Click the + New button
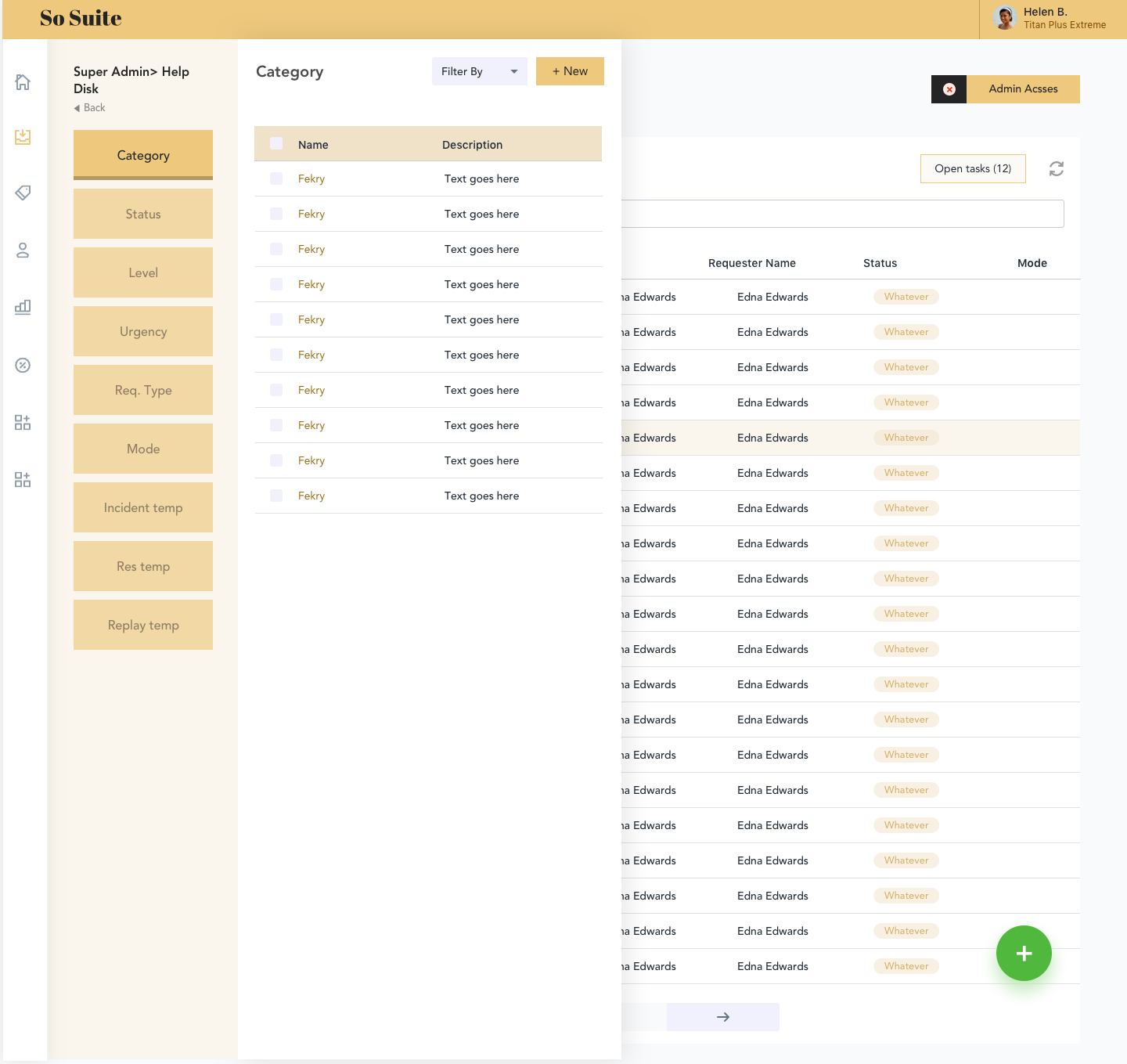1127x1064 pixels. pyautogui.click(x=570, y=71)
